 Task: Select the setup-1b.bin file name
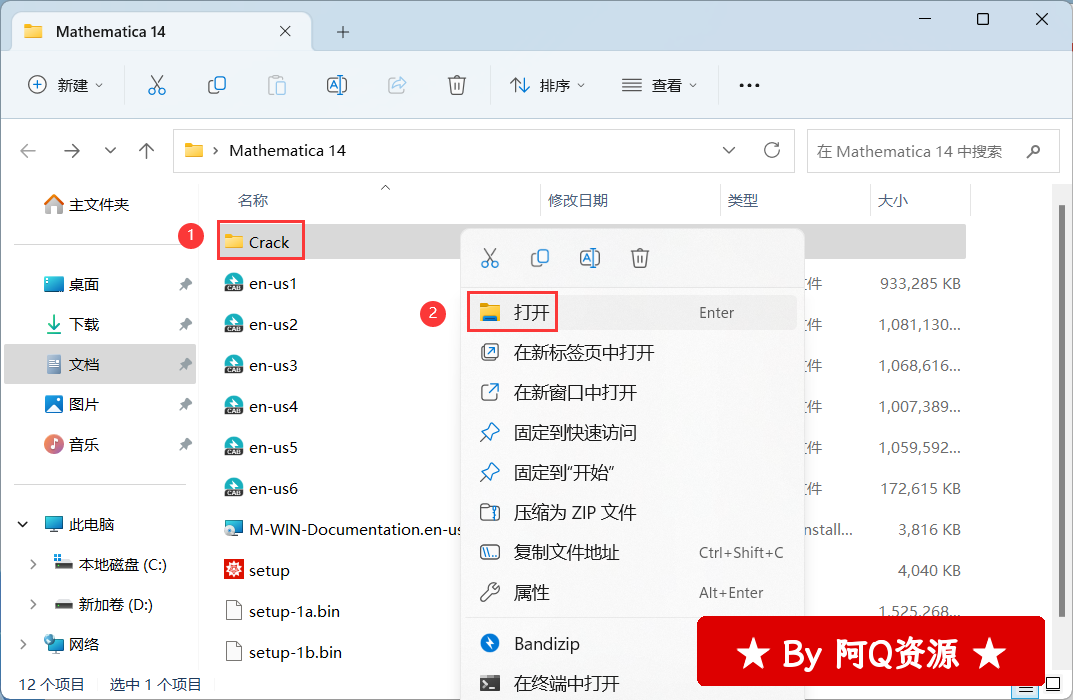[295, 652]
